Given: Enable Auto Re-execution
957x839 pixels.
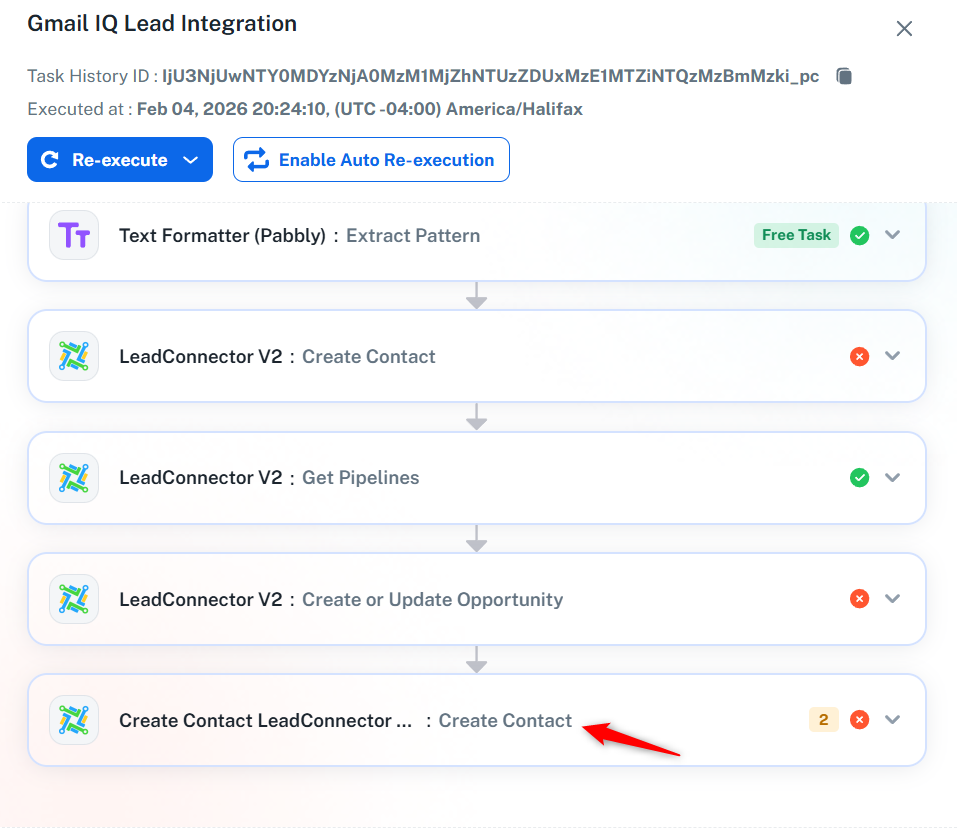Looking at the screenshot, I should click(371, 160).
